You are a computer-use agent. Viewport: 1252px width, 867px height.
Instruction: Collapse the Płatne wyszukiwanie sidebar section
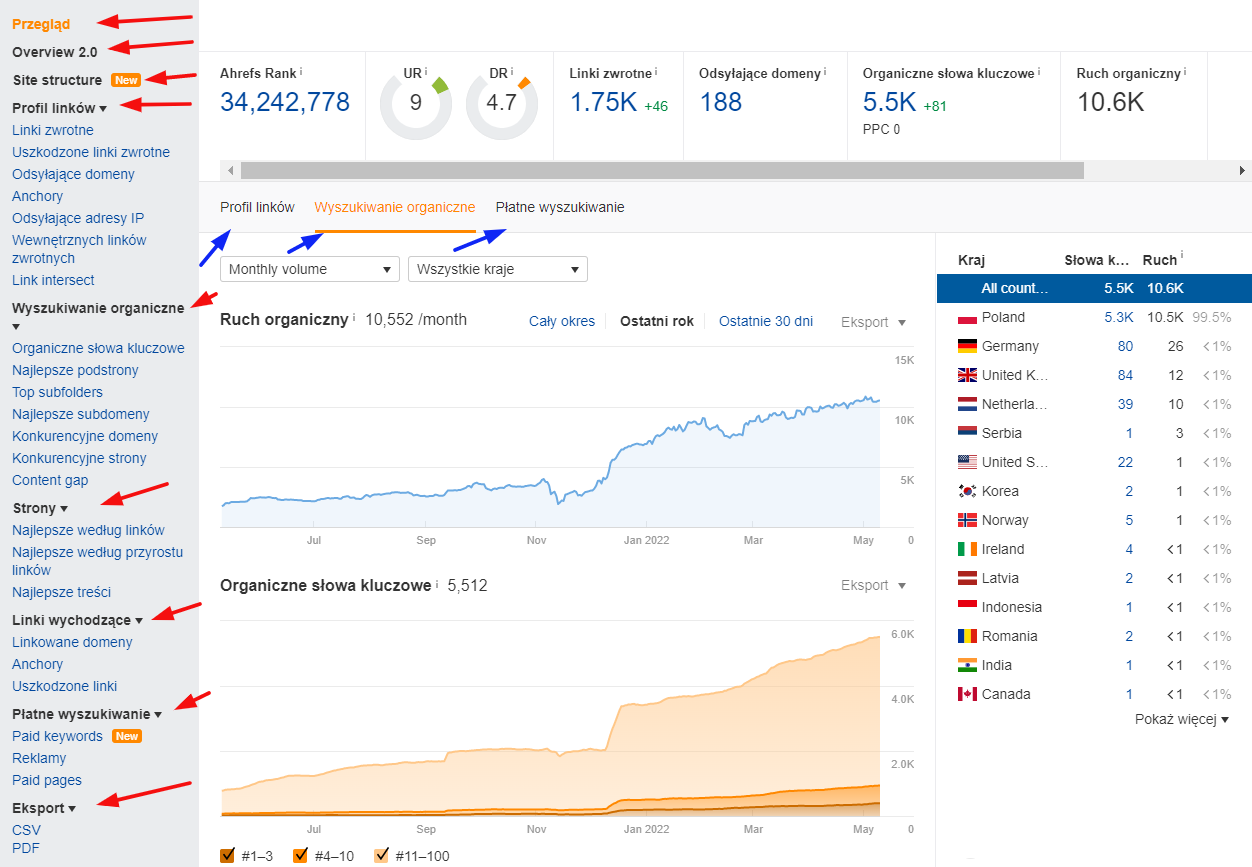[87, 714]
